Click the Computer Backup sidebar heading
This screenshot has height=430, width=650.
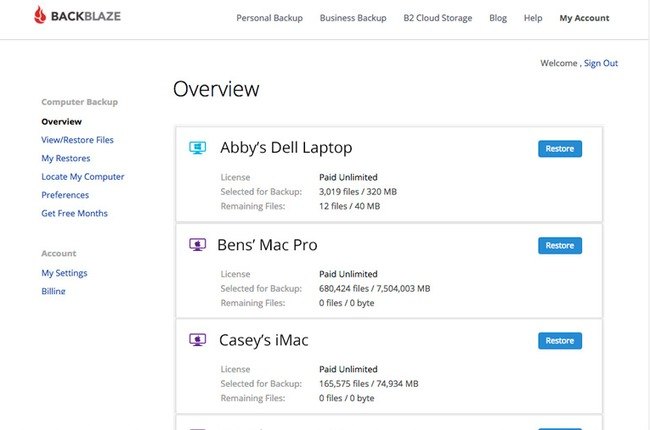pos(80,102)
